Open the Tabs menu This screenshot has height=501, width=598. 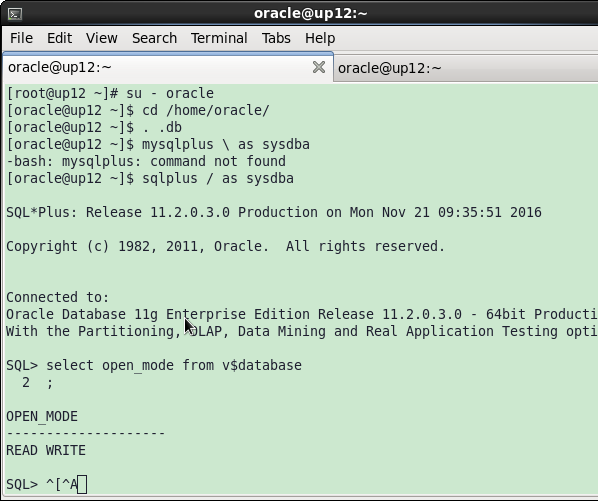276,38
